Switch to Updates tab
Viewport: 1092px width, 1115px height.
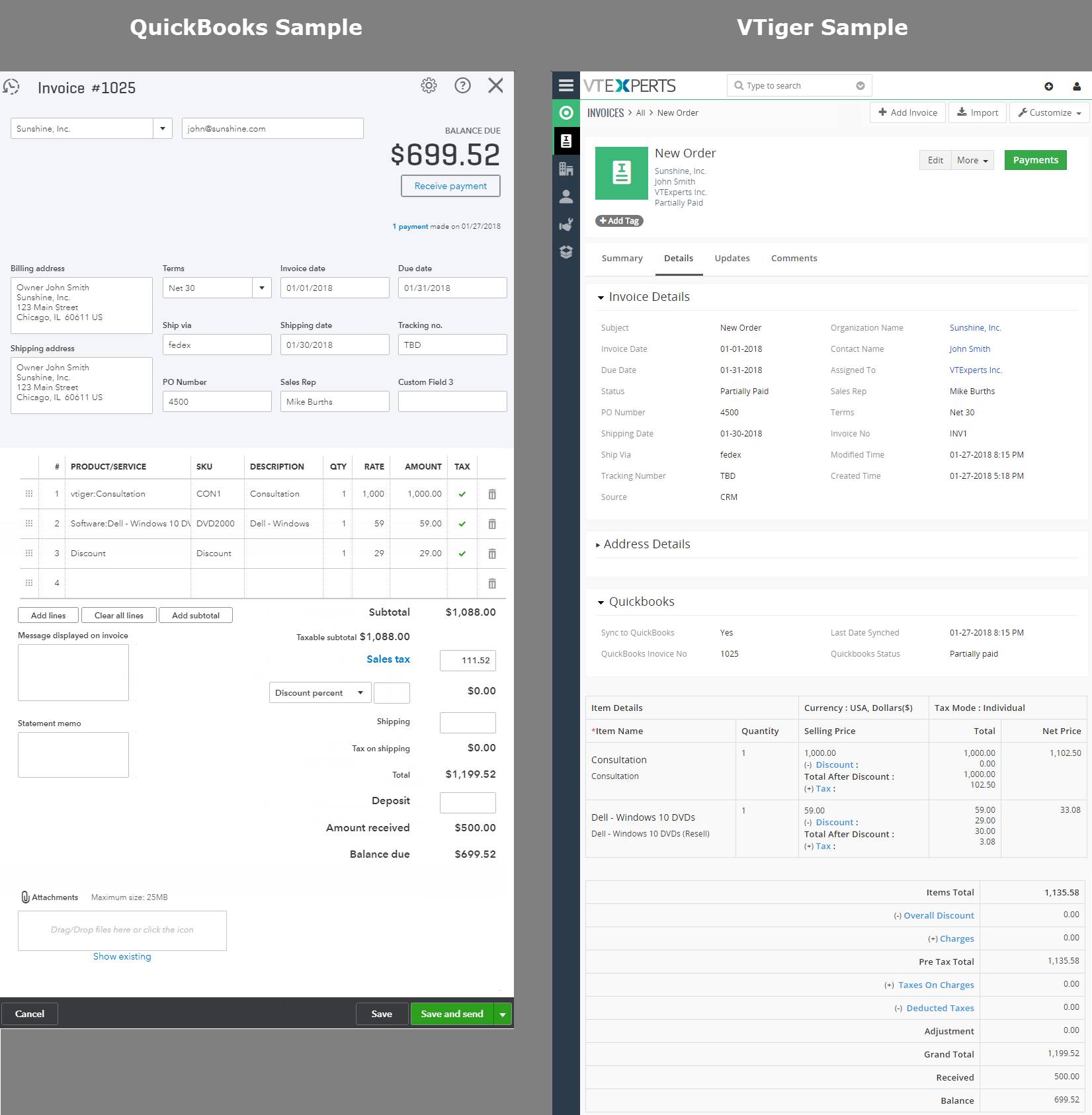pos(732,259)
